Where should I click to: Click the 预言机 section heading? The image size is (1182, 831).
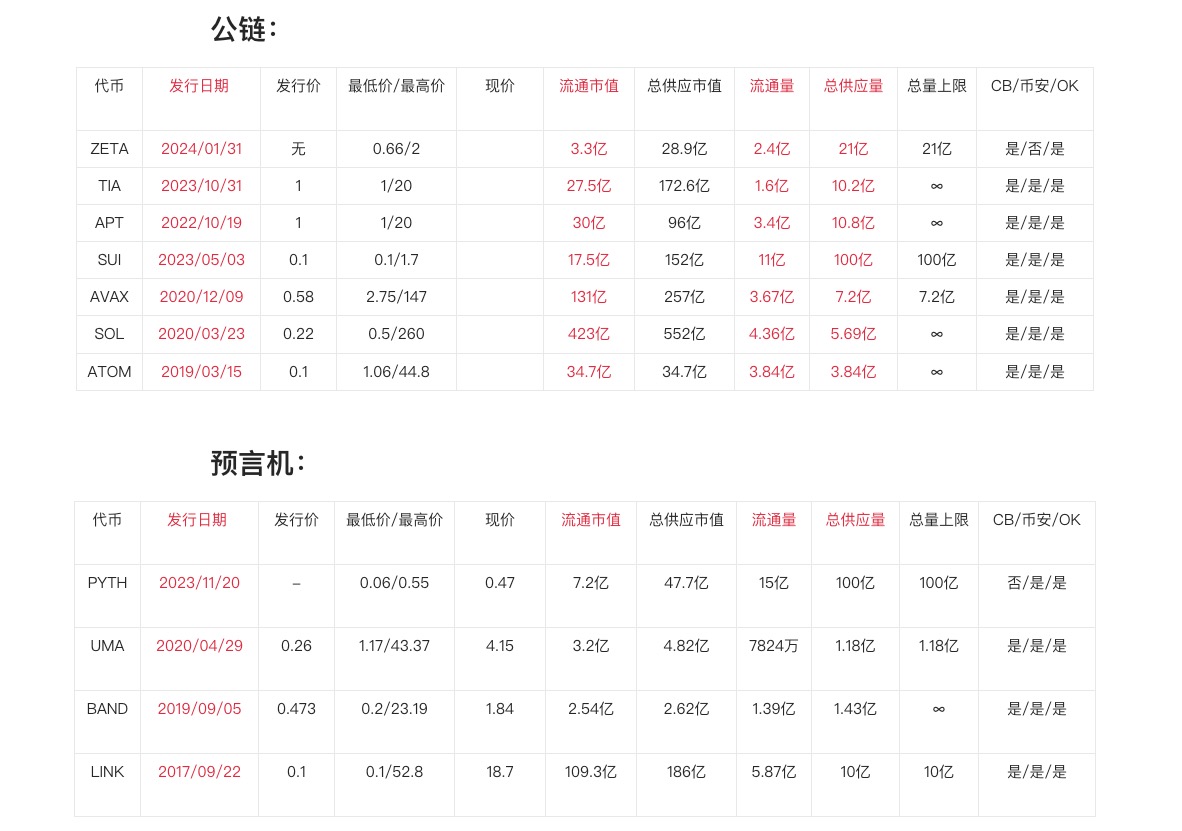(x=257, y=463)
